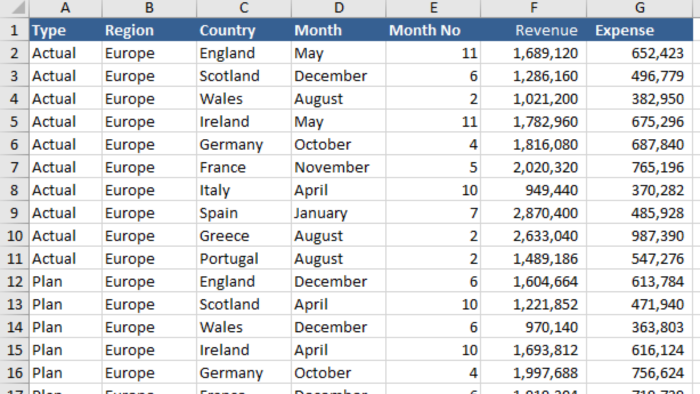The width and height of the screenshot is (700, 394).
Task: Select revenue value 1,604,664
Action: pos(533,282)
